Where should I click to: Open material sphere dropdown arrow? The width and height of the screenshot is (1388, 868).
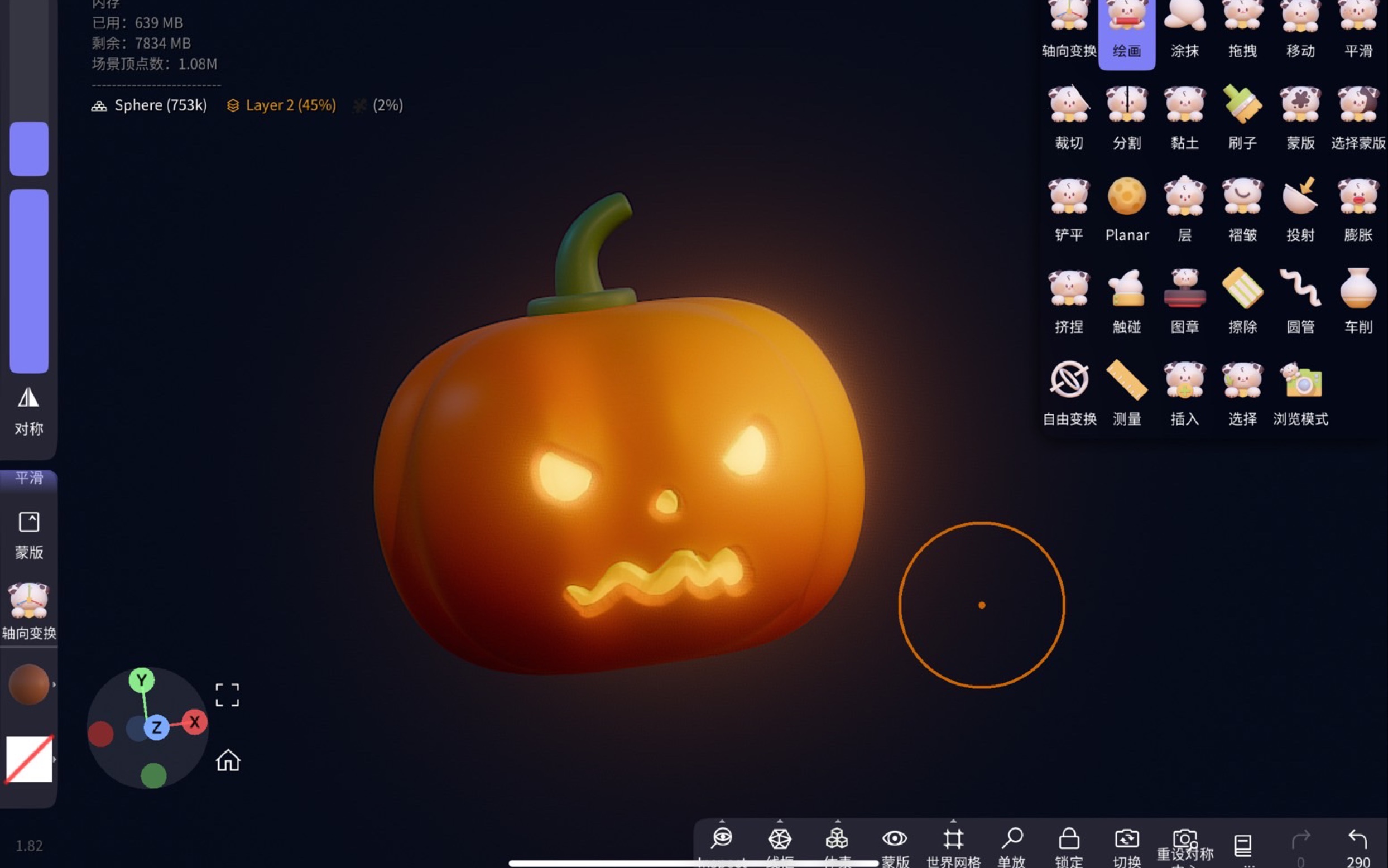tap(55, 684)
